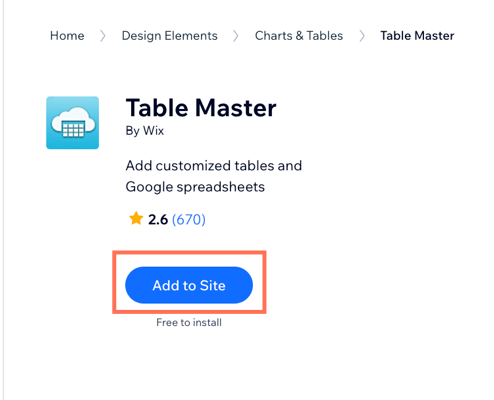The width and height of the screenshot is (494, 400).
Task: Click the orange rating star icon
Action: click(x=136, y=219)
